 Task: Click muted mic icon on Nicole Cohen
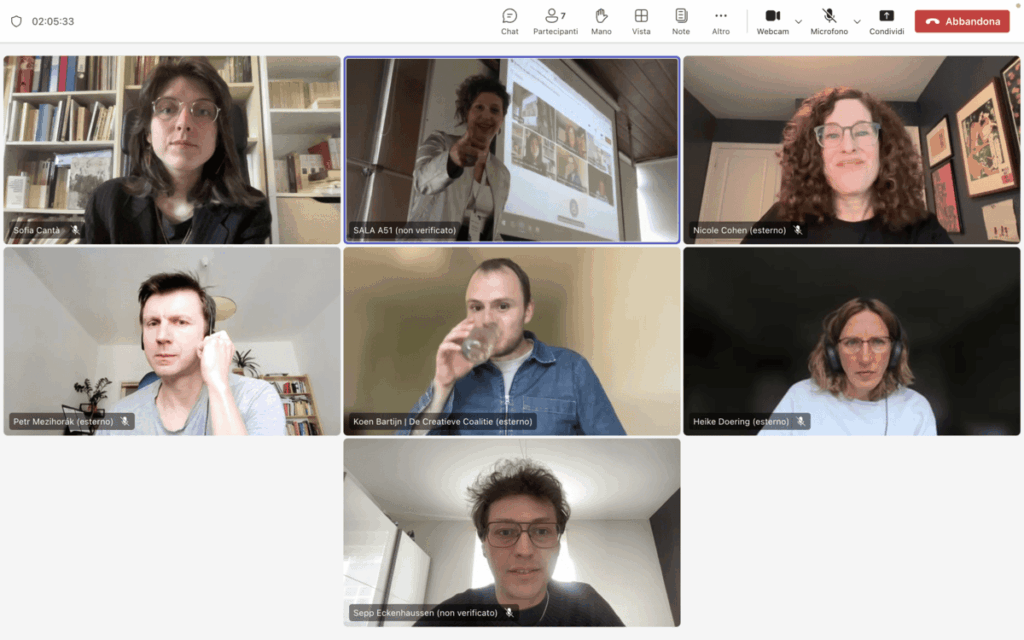point(797,230)
